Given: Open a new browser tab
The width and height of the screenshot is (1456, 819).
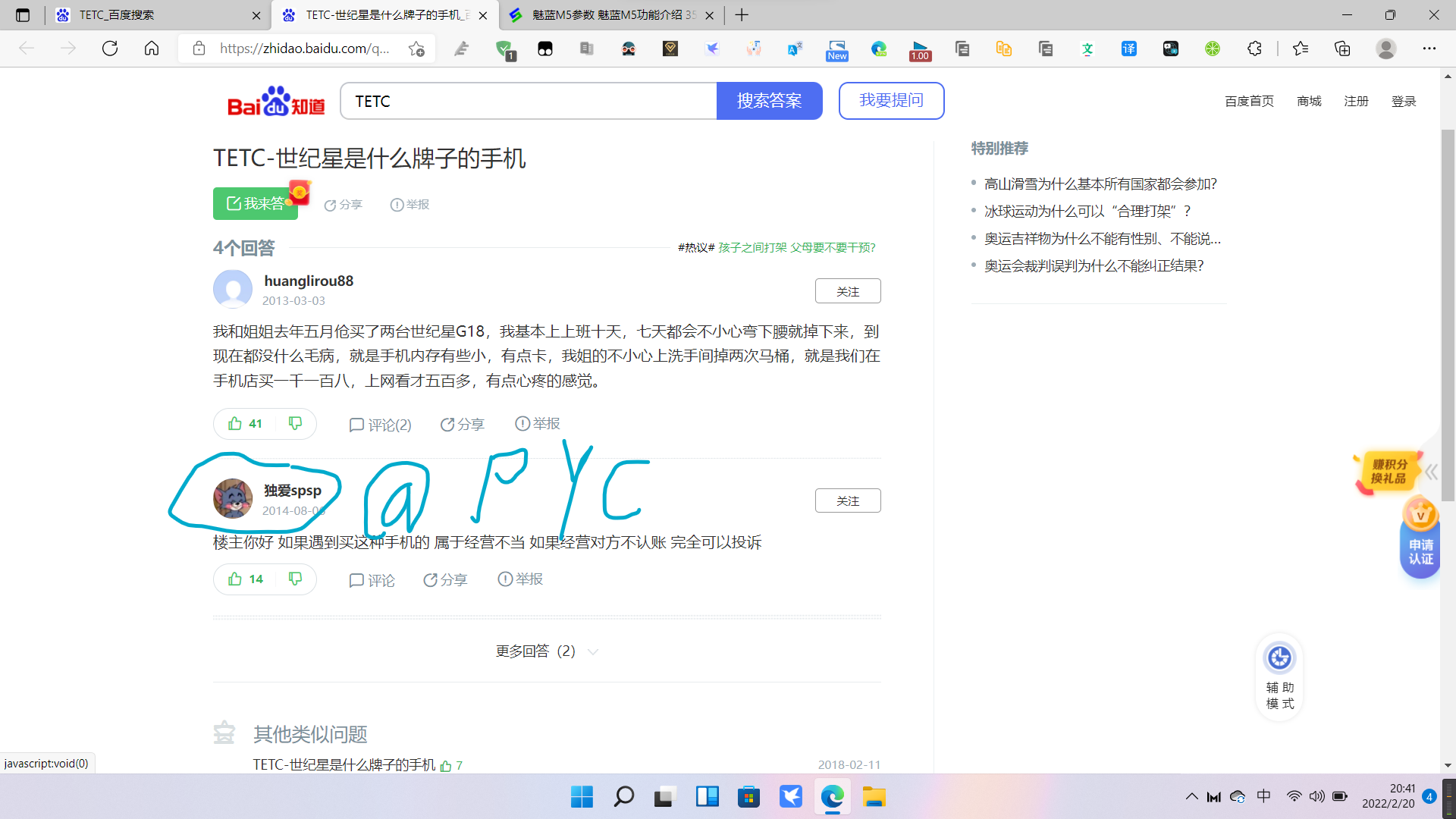Looking at the screenshot, I should [x=742, y=15].
